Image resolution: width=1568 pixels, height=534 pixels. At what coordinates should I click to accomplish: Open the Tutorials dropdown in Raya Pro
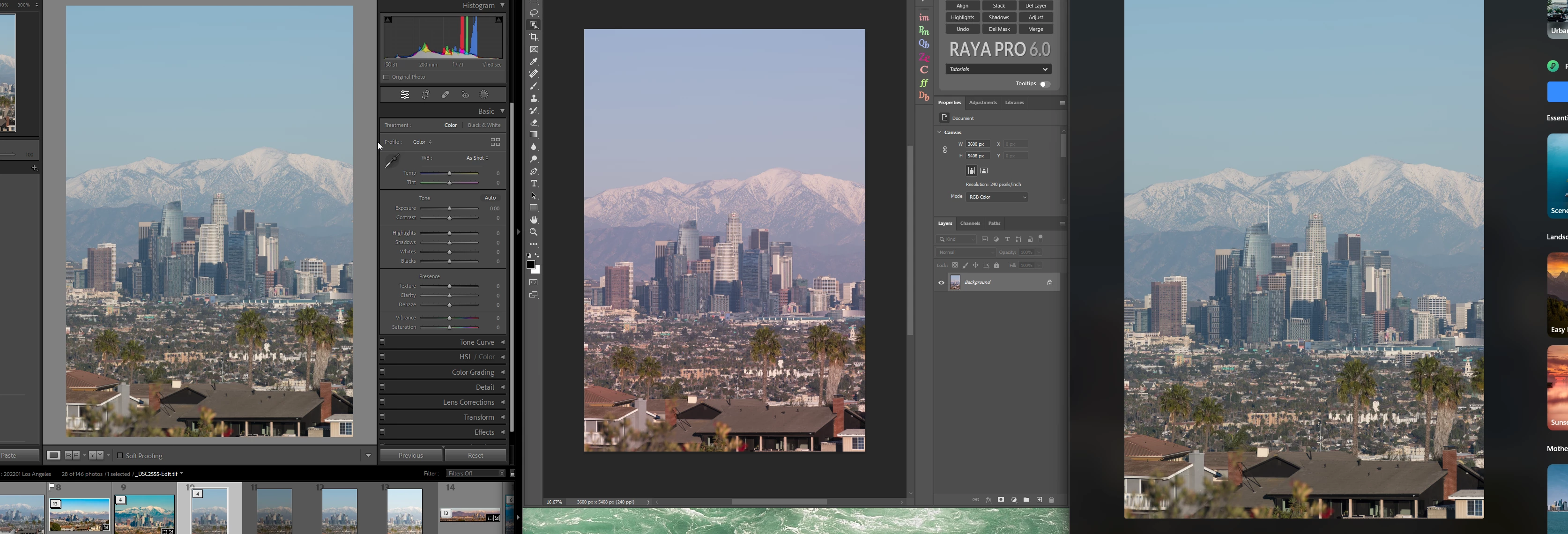998,69
